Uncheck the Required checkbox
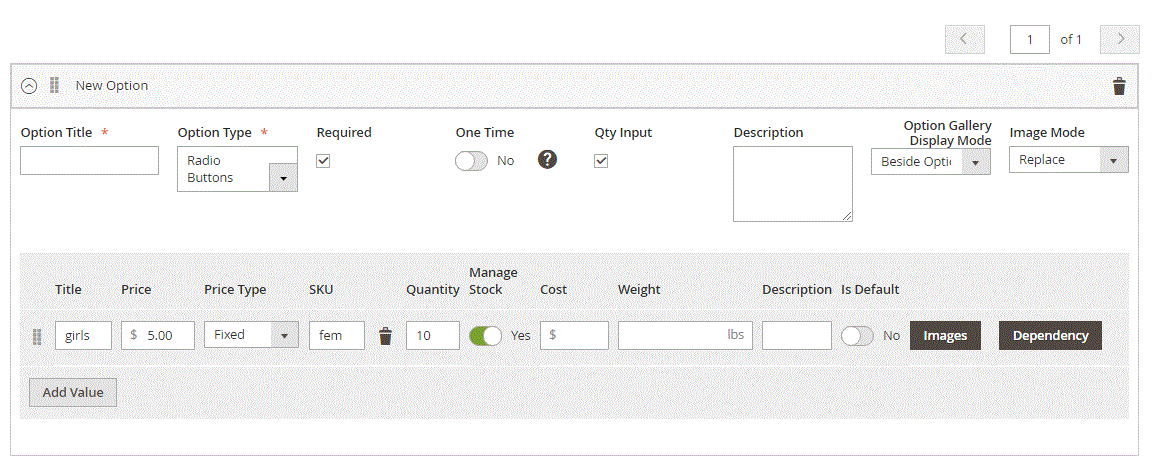Image resolution: width=1155 pixels, height=467 pixels. pos(323,161)
